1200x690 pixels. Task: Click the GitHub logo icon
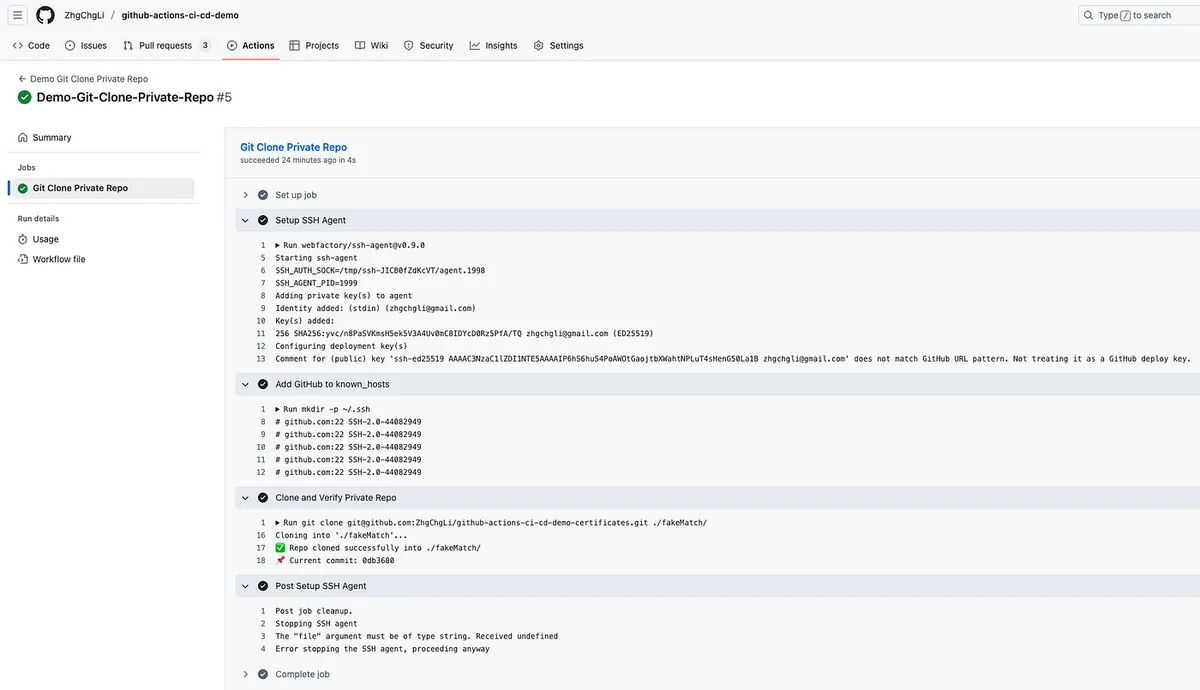tap(45, 15)
